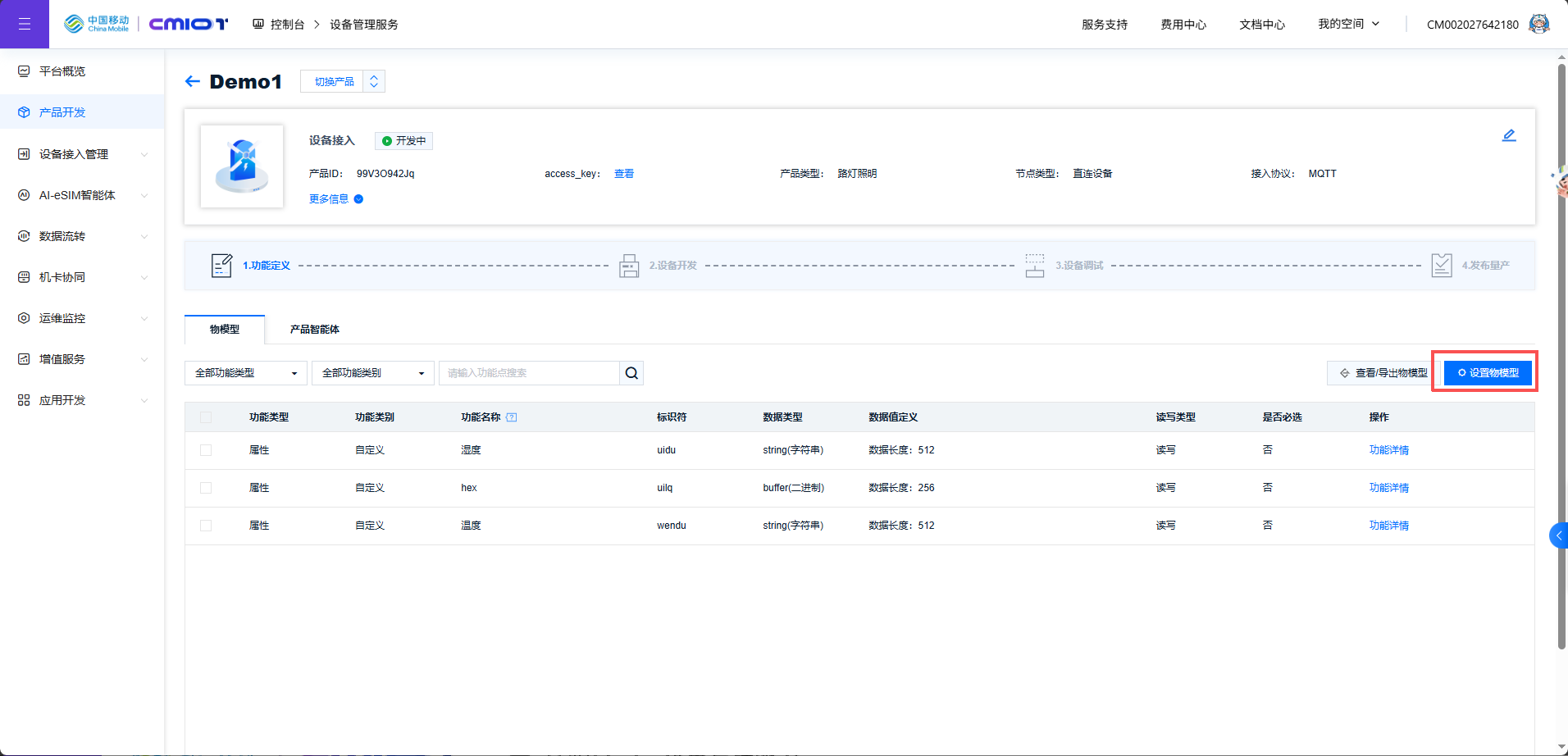The width and height of the screenshot is (1568, 756).
Task: Click the China Mobile CMIoT logo
Action: coord(146,24)
